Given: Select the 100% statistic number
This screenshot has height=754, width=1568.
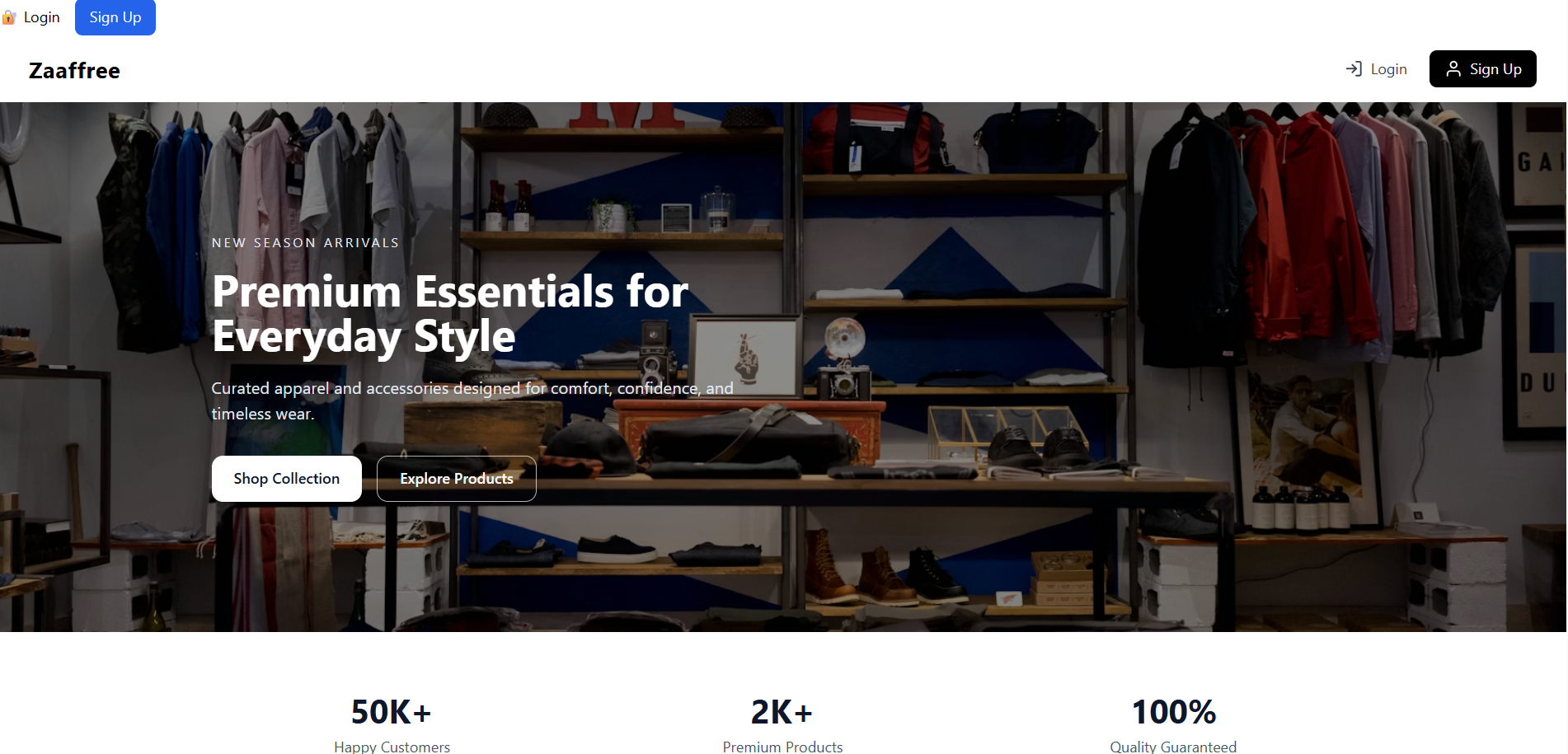Looking at the screenshot, I should click(x=1173, y=712).
